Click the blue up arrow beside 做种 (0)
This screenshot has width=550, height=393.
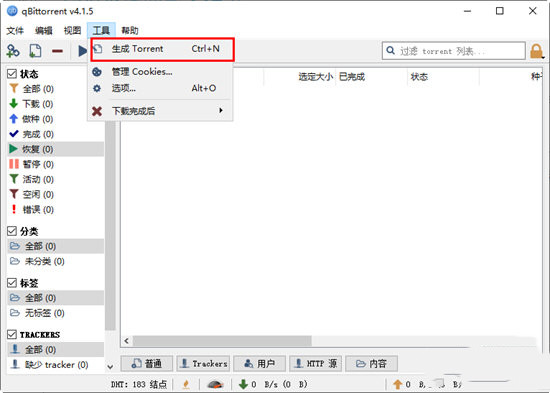coord(14,119)
